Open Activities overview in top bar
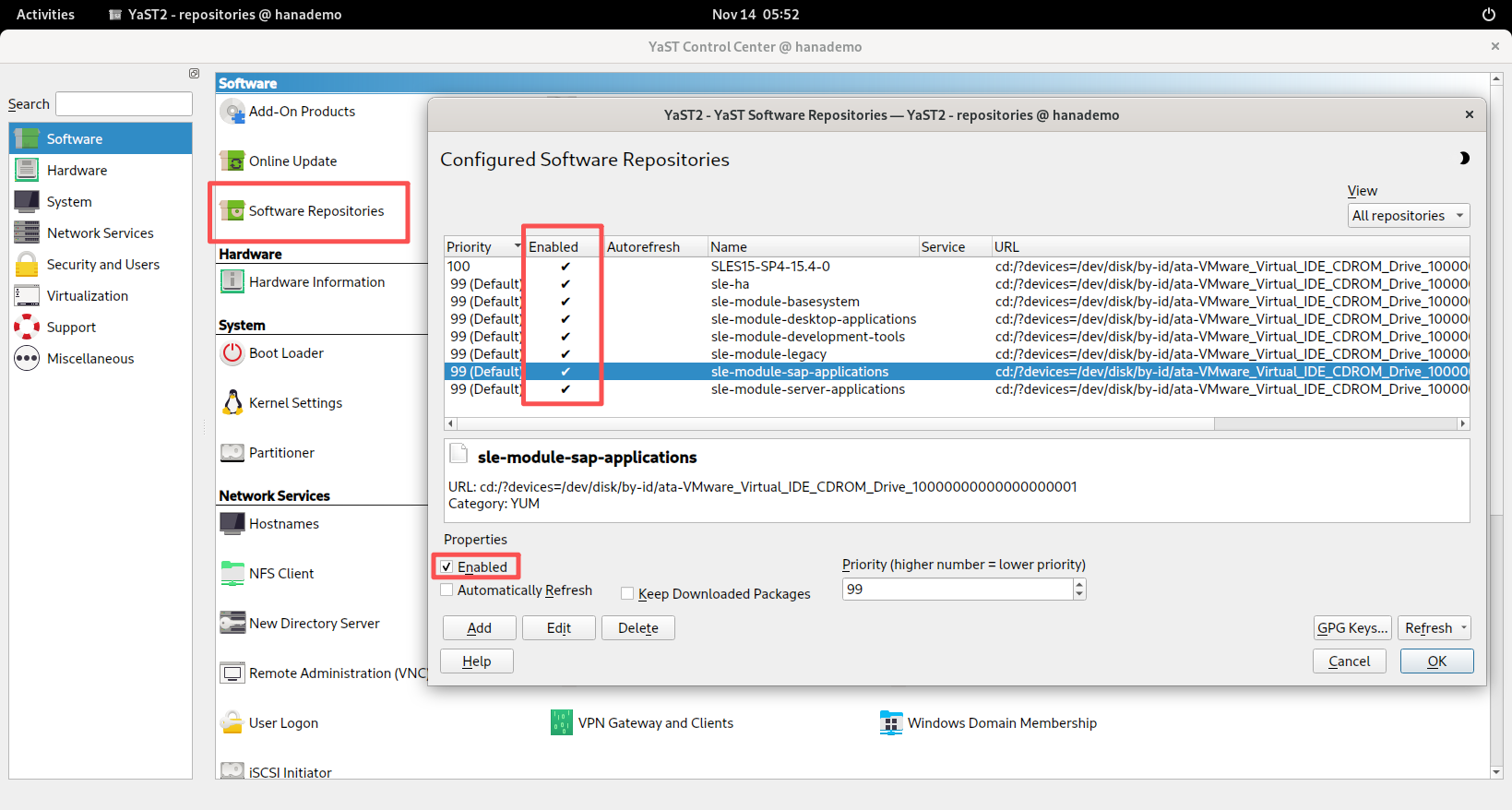The image size is (1512, 810). (x=45, y=15)
